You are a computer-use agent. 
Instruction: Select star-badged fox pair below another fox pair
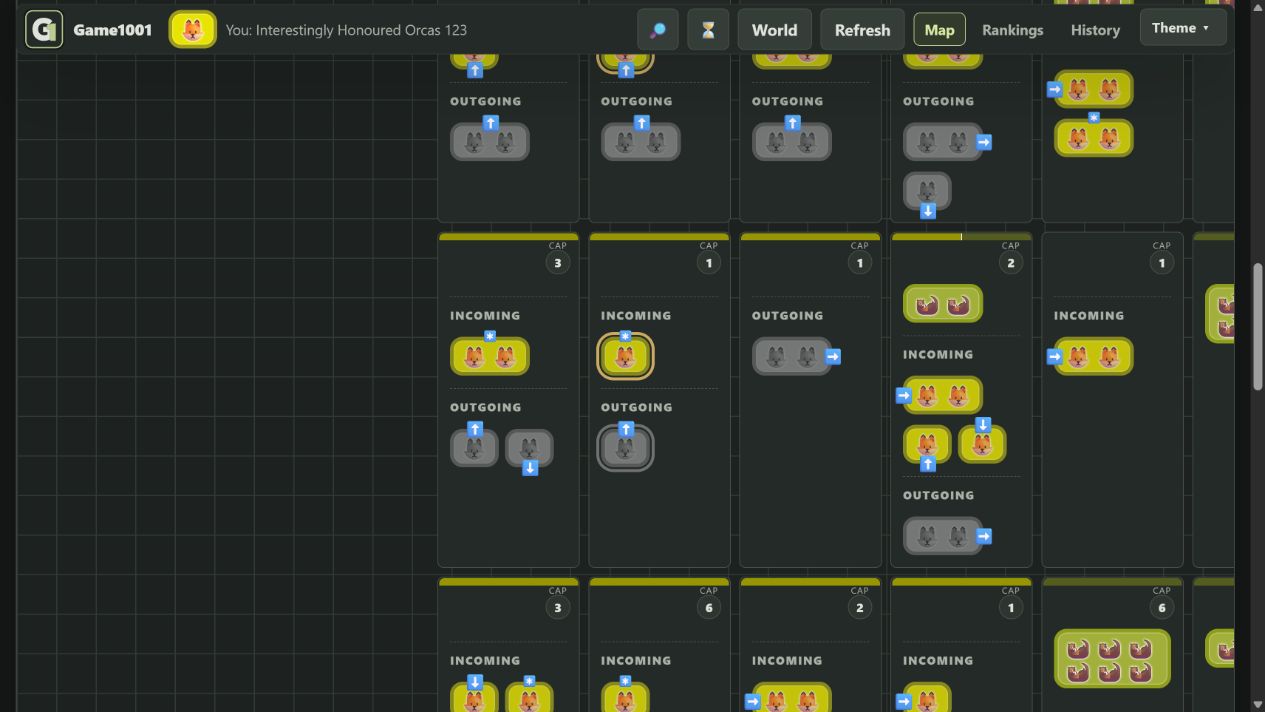tap(1094, 138)
